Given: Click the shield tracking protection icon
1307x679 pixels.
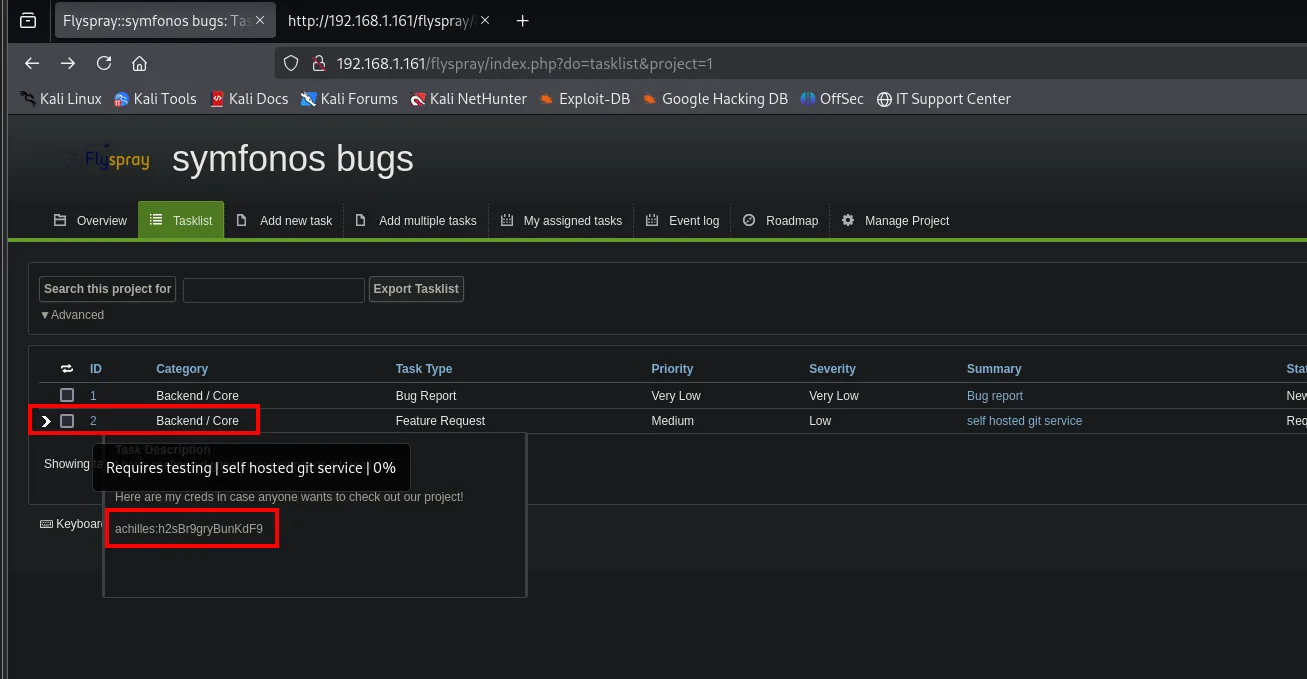Looking at the screenshot, I should click(x=291, y=63).
